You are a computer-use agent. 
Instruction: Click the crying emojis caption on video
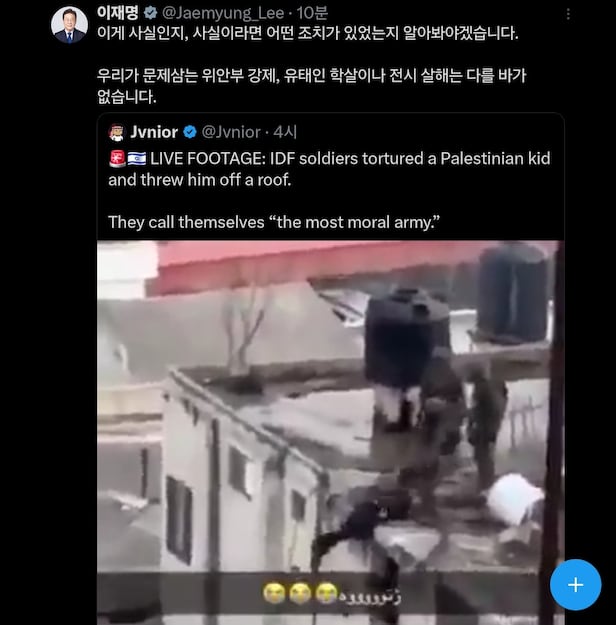(x=332, y=594)
